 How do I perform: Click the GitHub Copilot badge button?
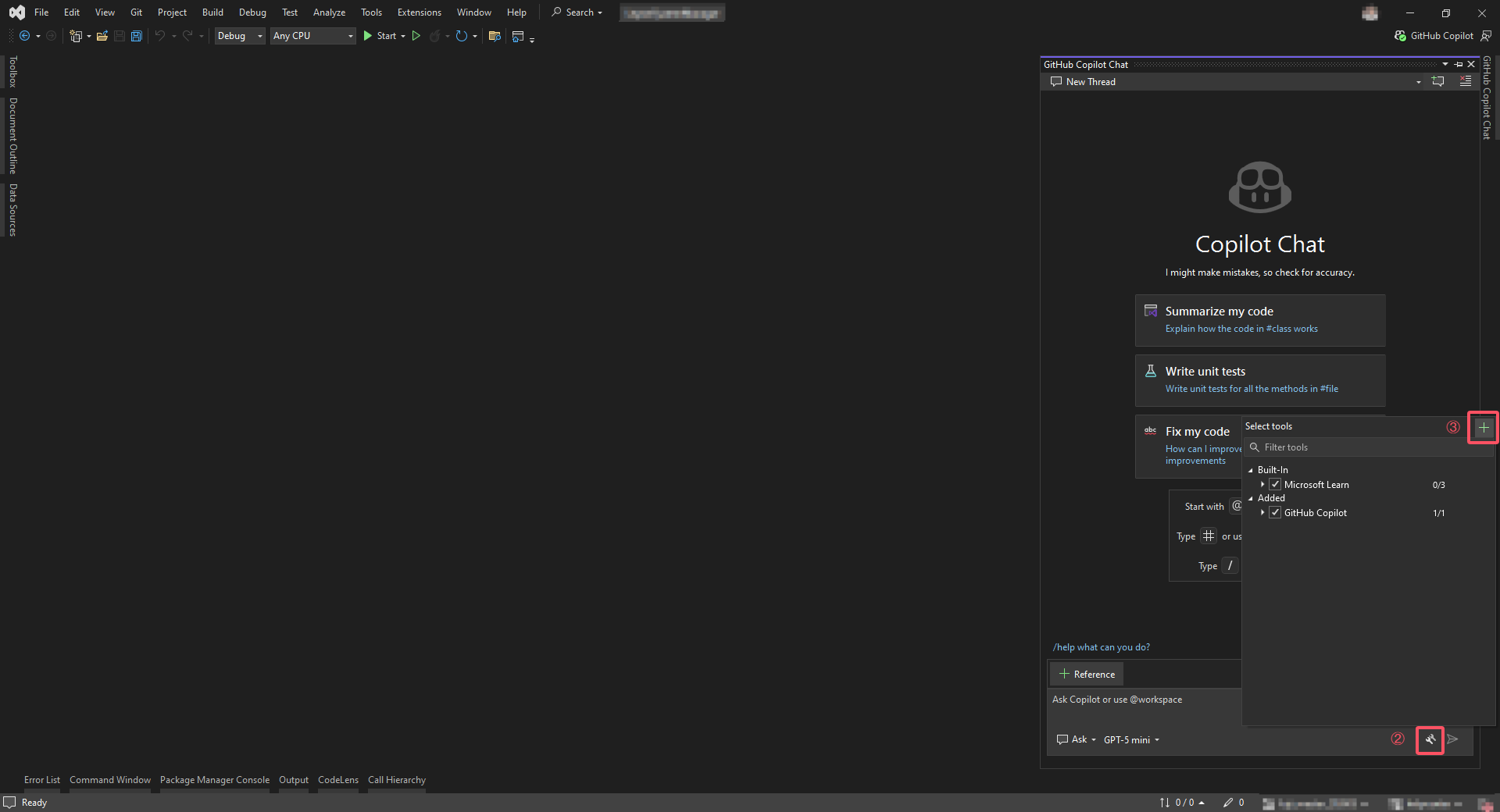coord(1434,36)
